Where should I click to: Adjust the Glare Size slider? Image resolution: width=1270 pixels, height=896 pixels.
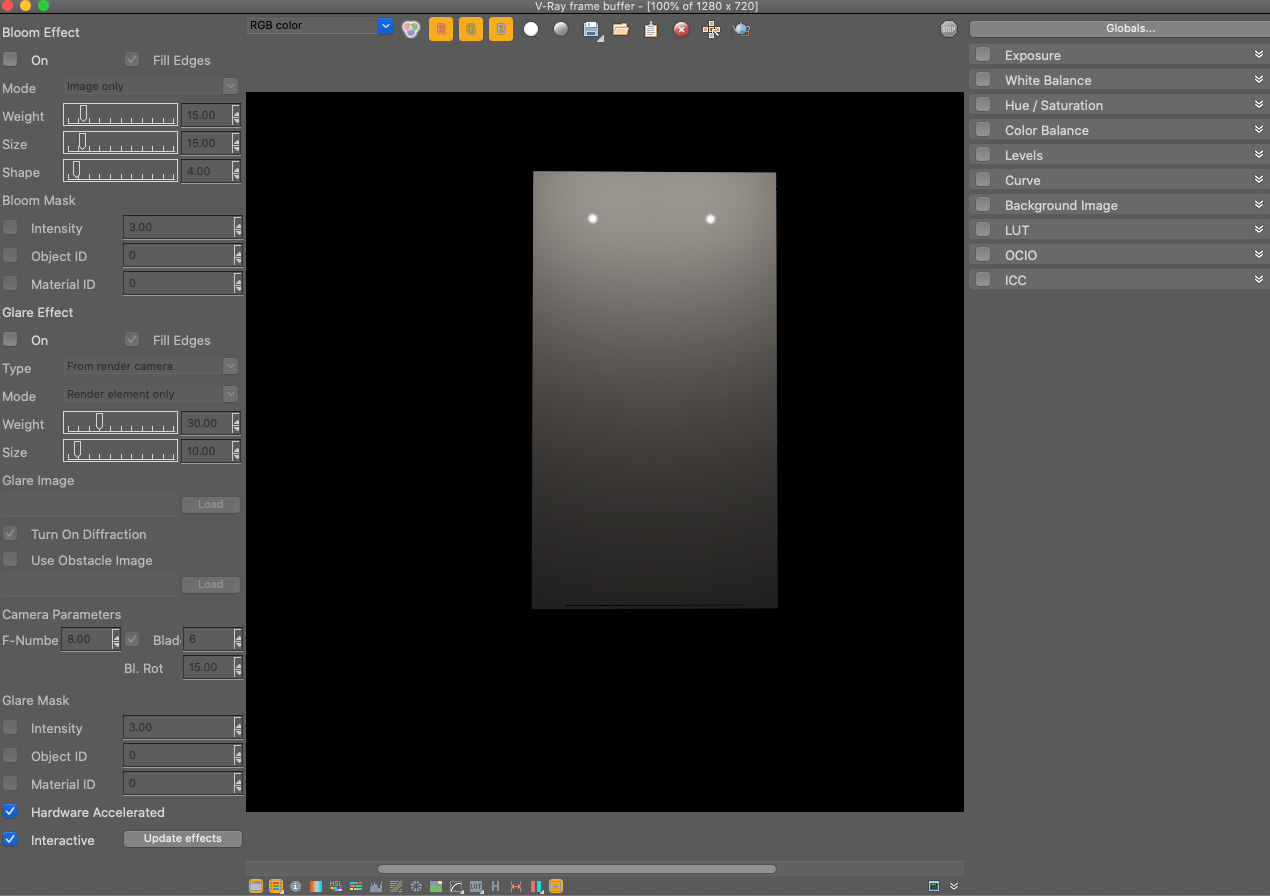click(x=120, y=451)
